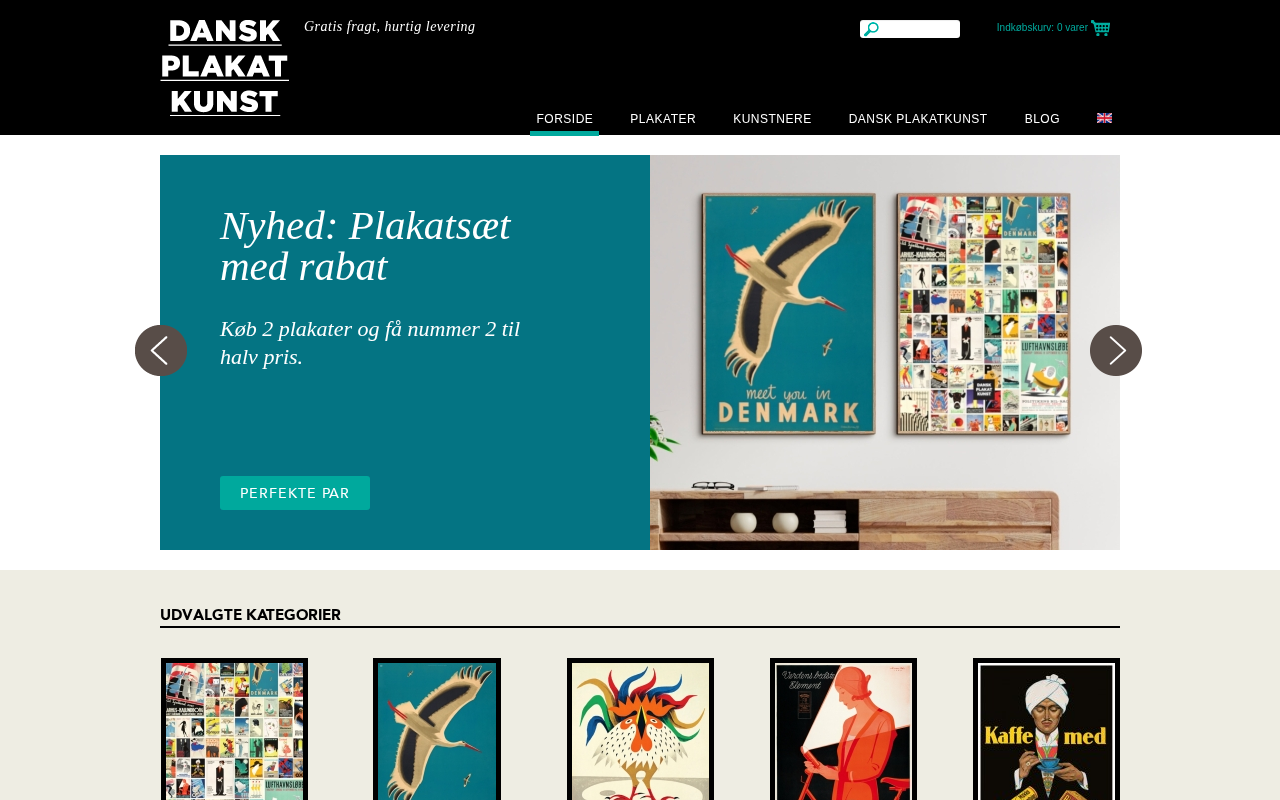This screenshot has height=800, width=1280.
Task: Click the PERFEKTE PAR button
Action: (x=295, y=493)
